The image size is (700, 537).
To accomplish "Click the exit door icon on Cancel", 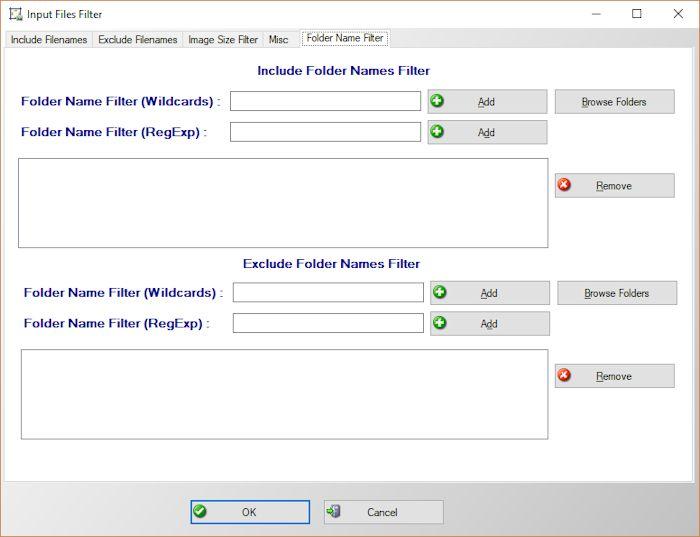I will coord(334,512).
